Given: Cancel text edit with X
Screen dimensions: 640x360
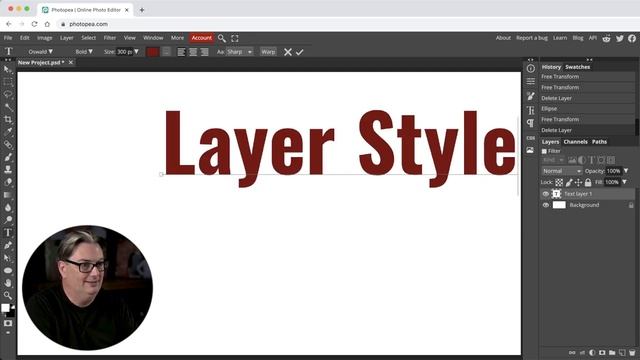Looking at the screenshot, I should pyautogui.click(x=288, y=52).
